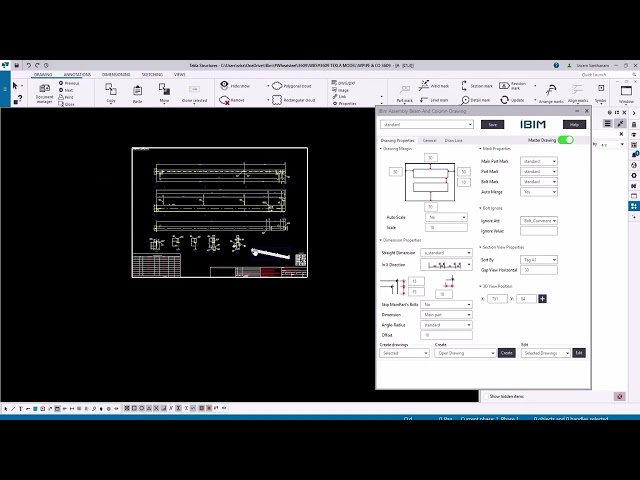Click the Ignore Value input field

(x=539, y=231)
